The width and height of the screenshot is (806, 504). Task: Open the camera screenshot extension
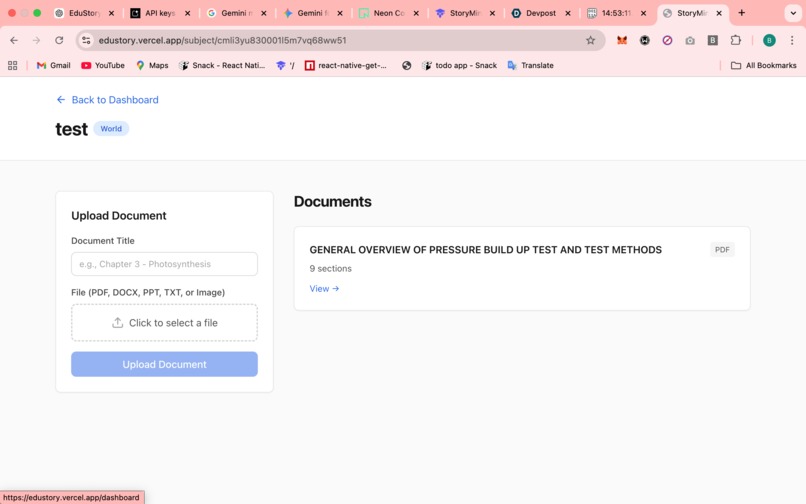(690, 40)
